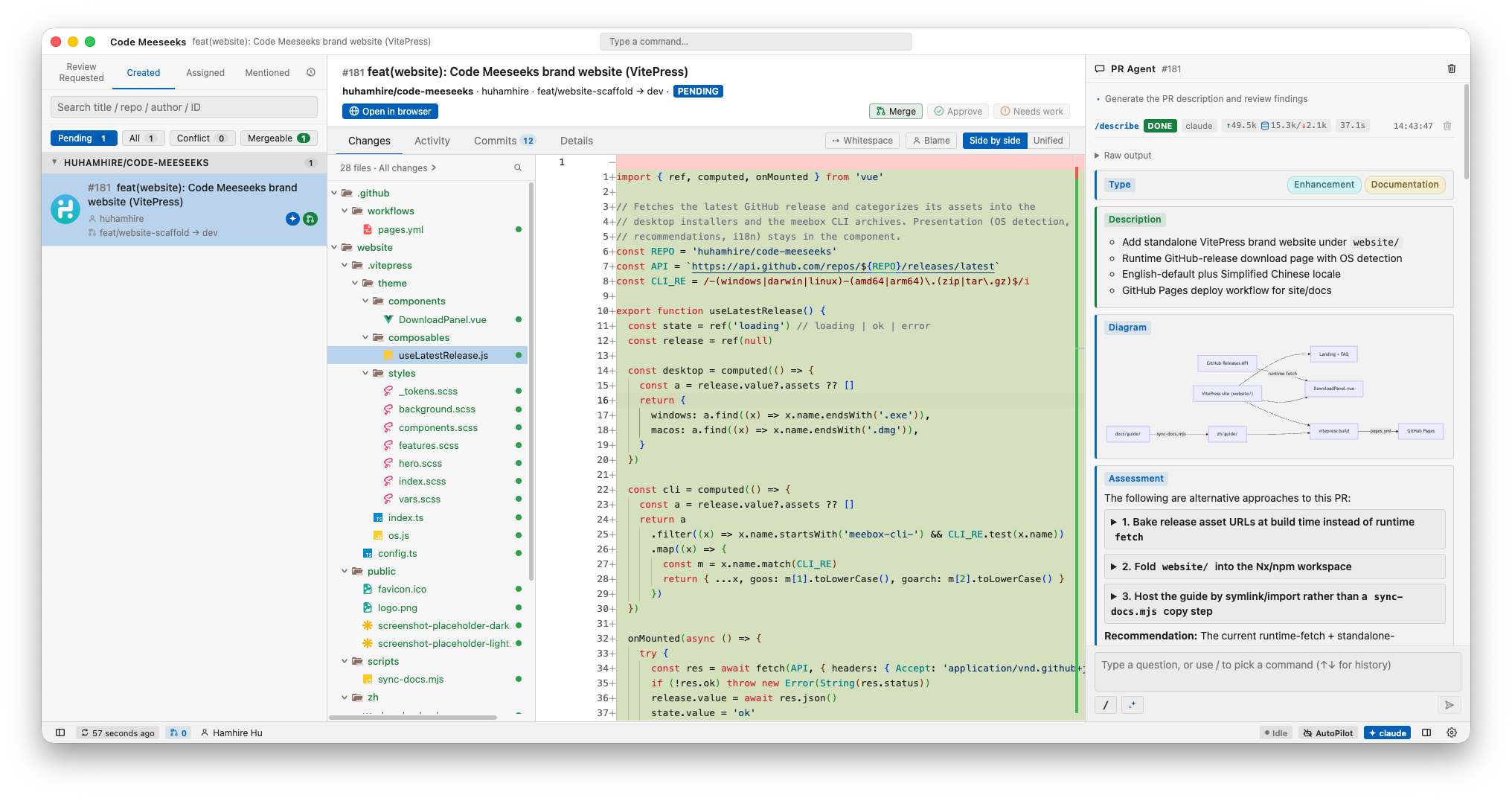
Task: Switch to the Commits tab
Action: tap(504, 141)
